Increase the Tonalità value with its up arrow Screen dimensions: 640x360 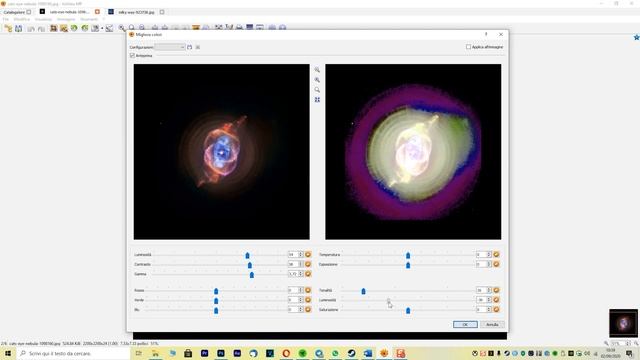point(489,289)
